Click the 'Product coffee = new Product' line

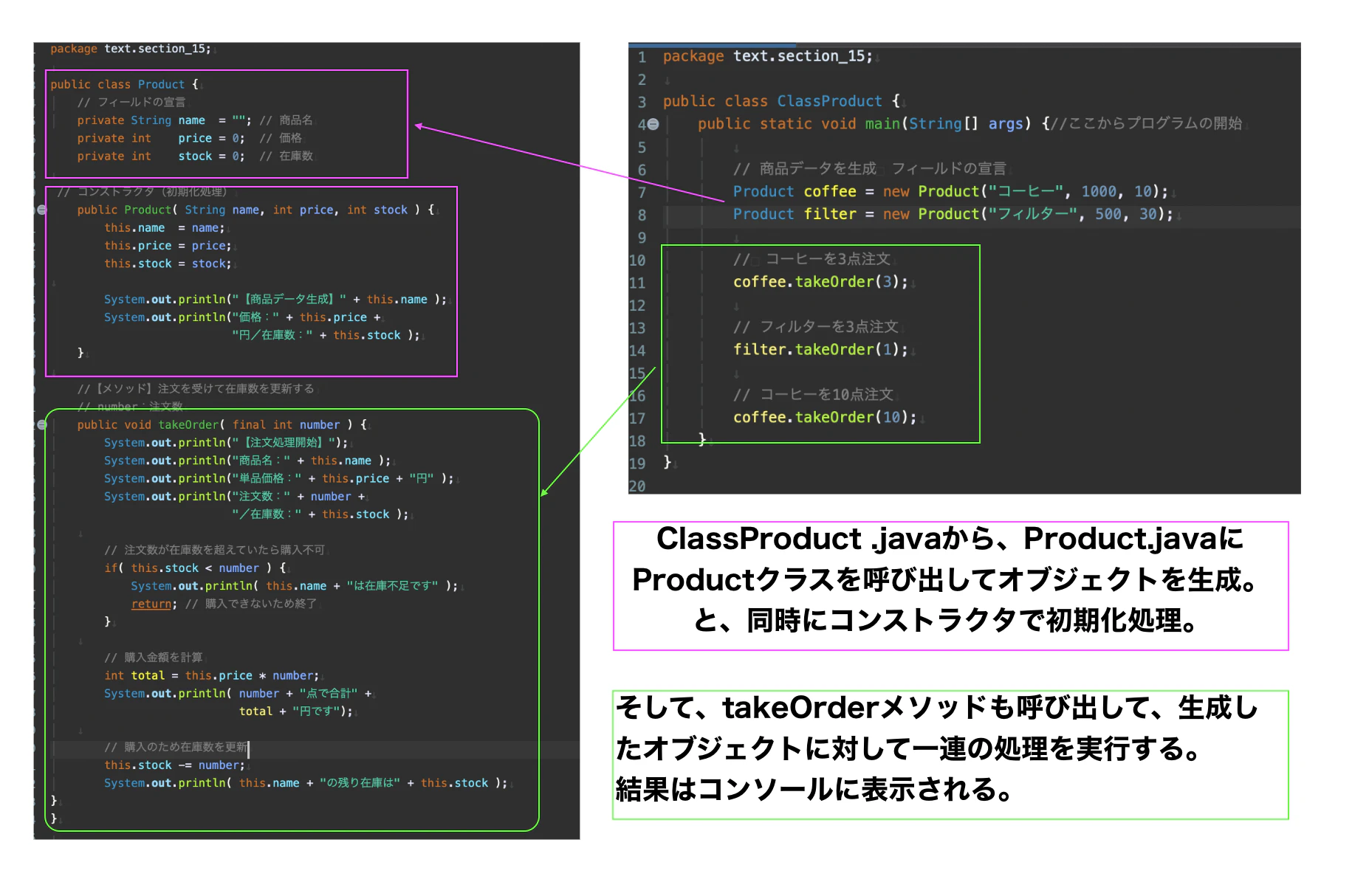(951, 192)
